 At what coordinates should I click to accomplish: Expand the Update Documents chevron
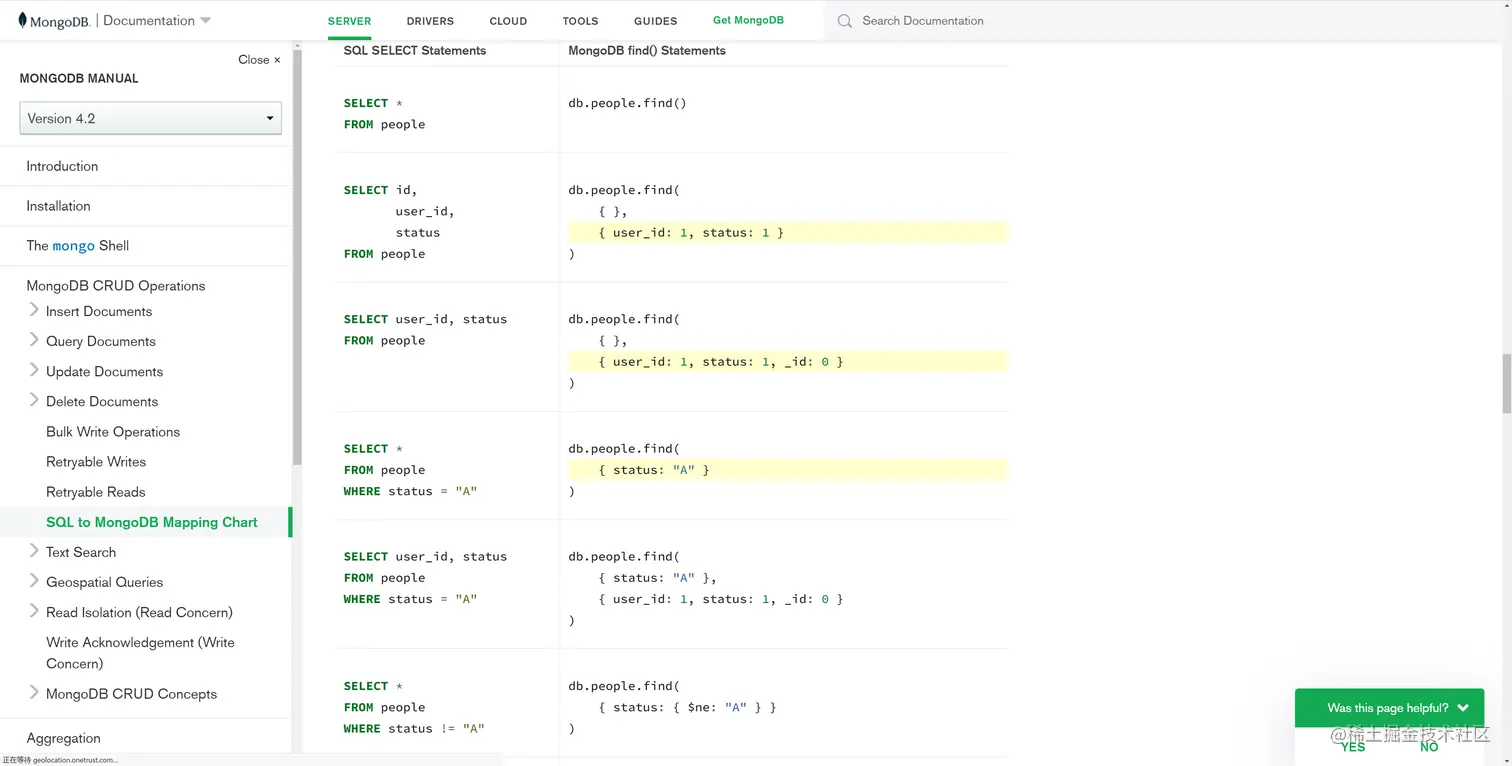pos(34,370)
